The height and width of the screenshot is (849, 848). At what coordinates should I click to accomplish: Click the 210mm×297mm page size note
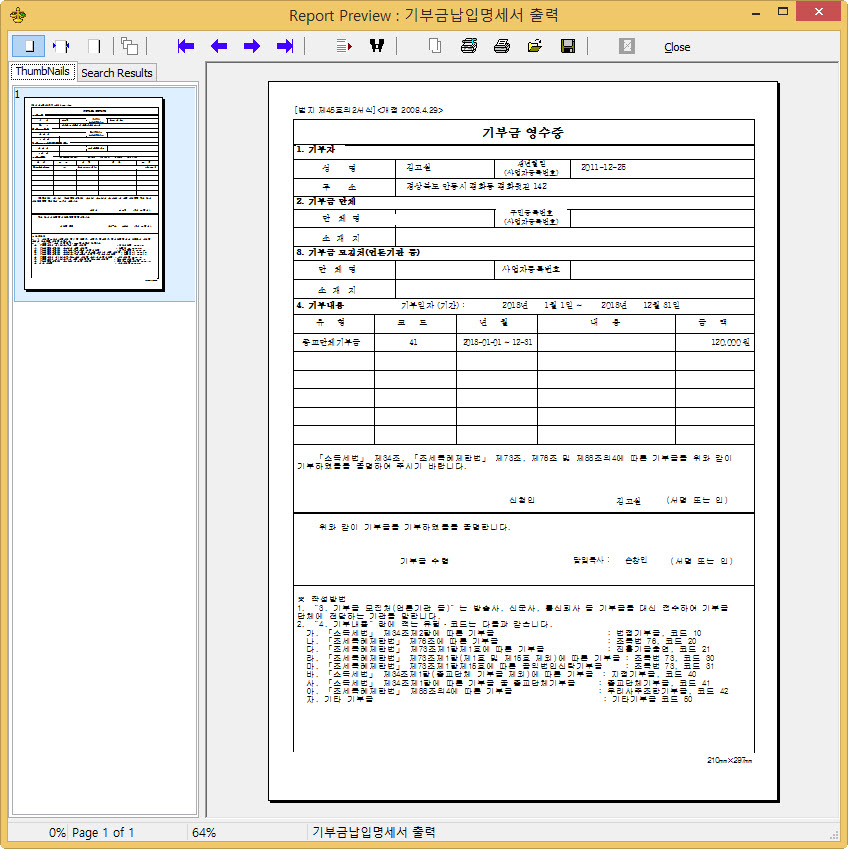[x=729, y=760]
